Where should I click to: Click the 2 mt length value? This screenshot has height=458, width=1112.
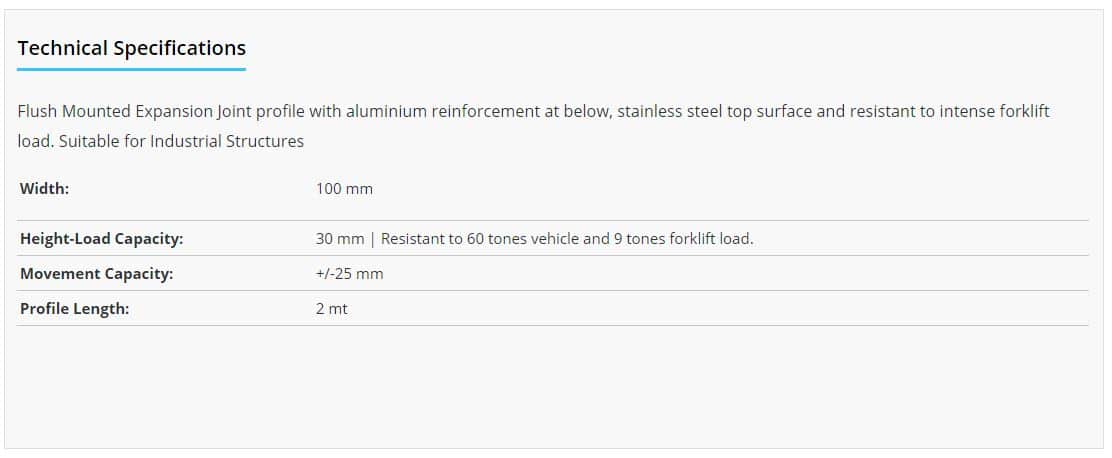point(332,309)
